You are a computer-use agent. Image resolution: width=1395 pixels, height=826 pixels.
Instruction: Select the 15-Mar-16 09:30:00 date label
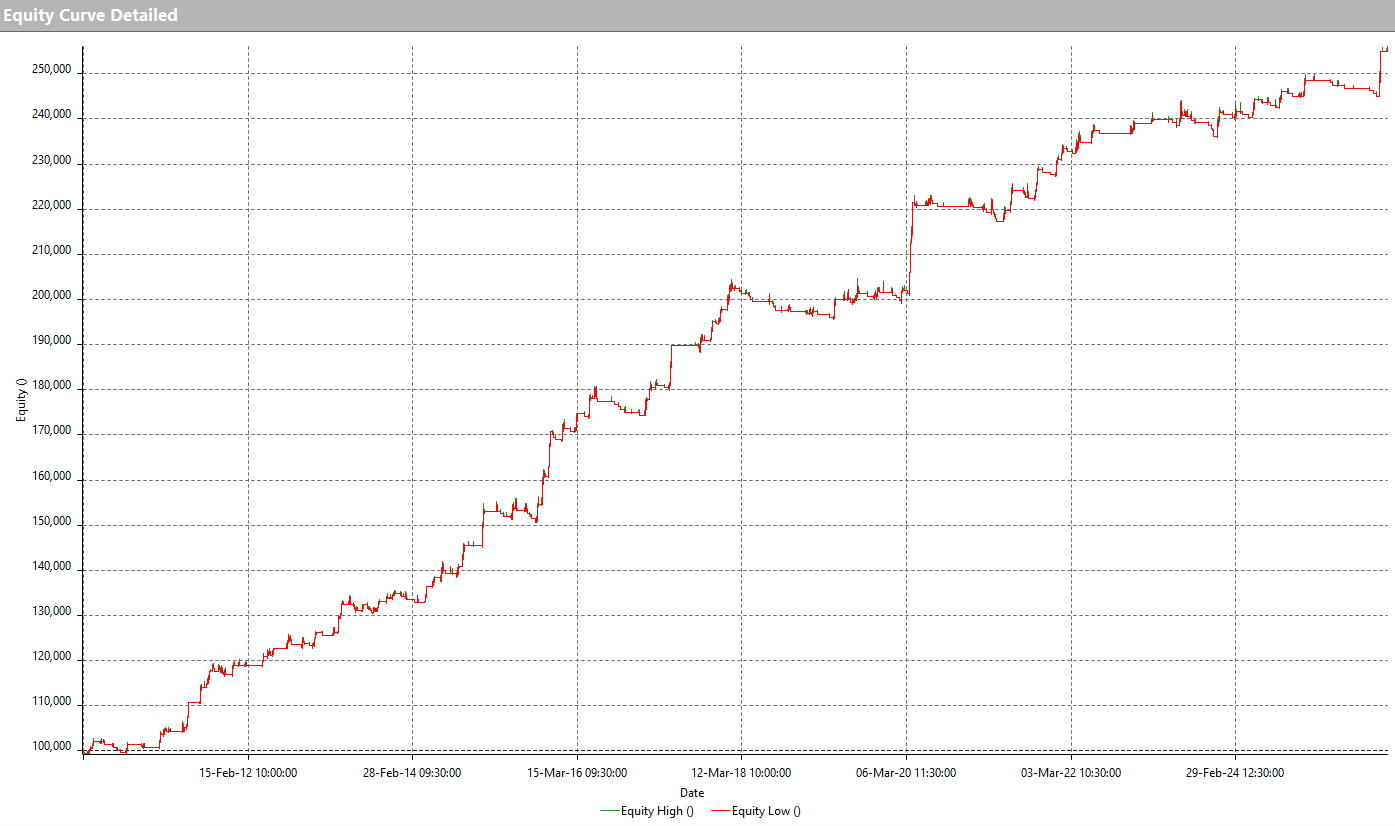[x=577, y=772]
